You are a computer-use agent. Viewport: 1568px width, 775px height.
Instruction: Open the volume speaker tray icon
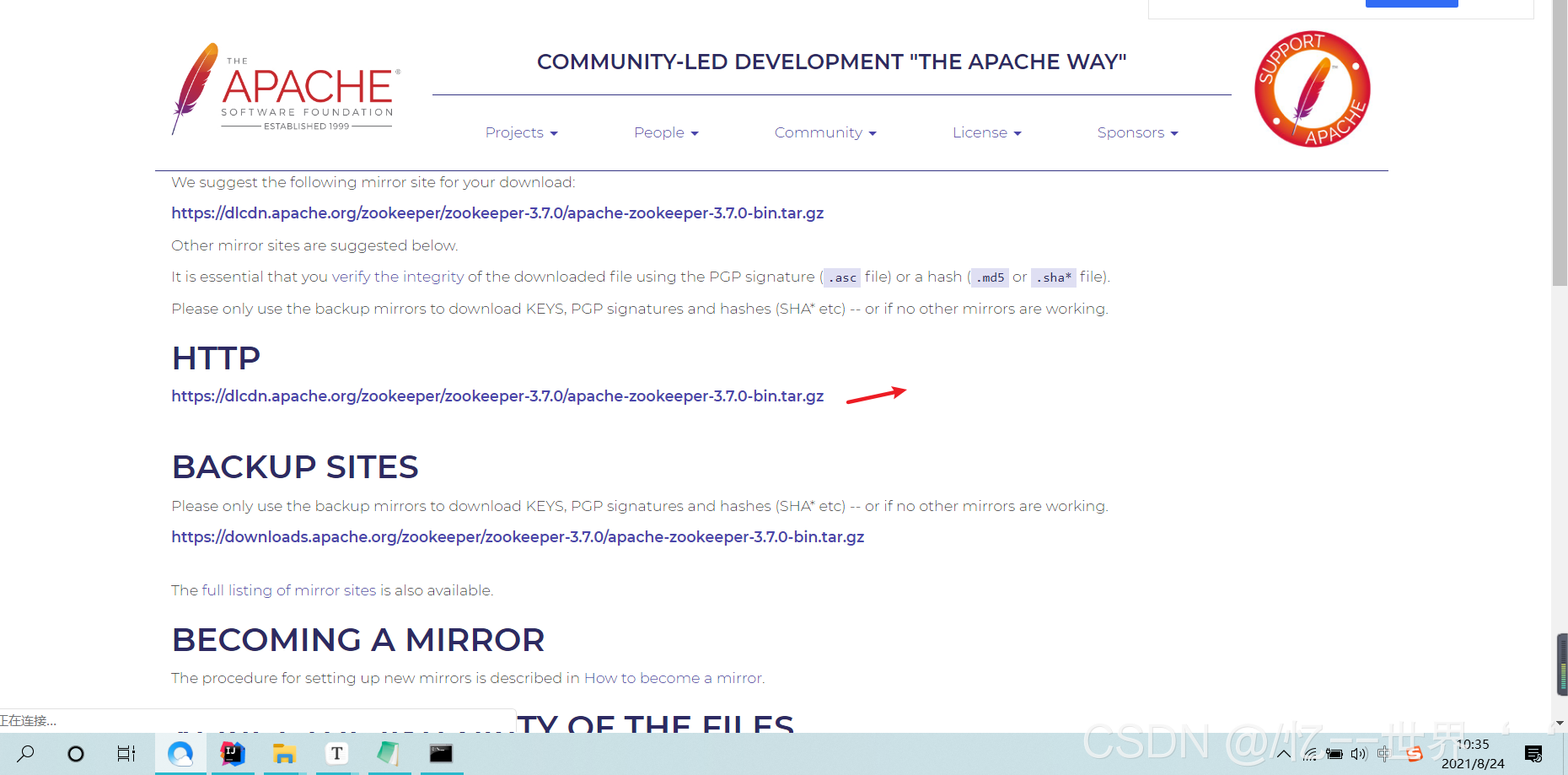point(1359,754)
